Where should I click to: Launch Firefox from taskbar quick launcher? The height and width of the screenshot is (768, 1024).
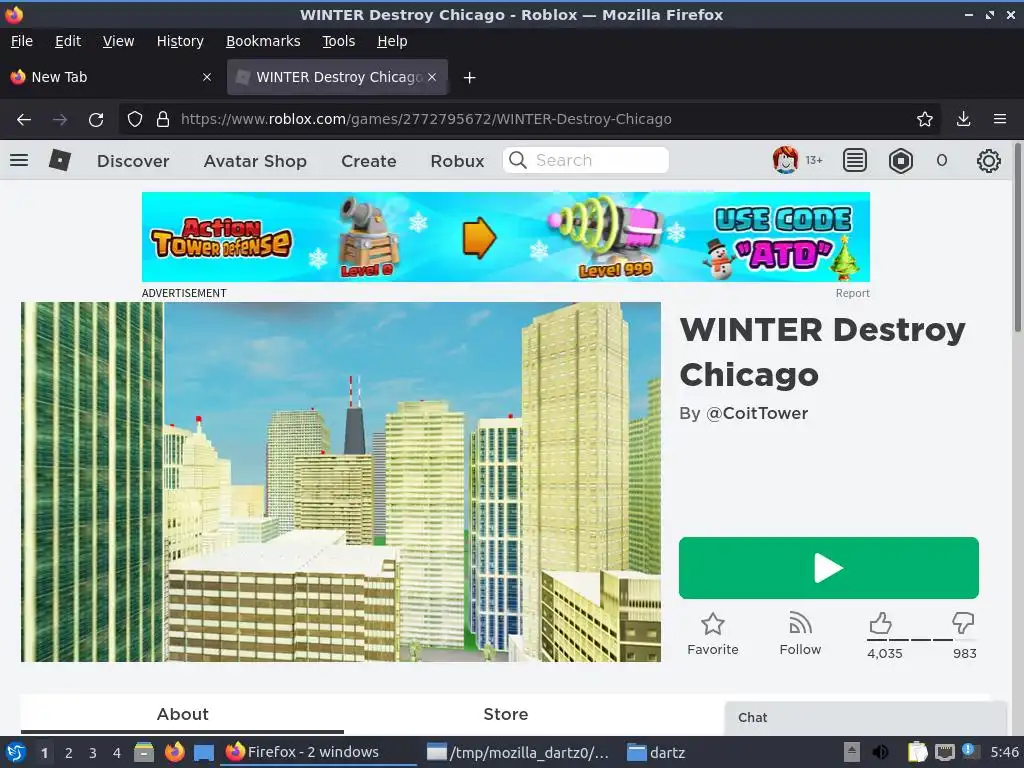click(x=174, y=753)
